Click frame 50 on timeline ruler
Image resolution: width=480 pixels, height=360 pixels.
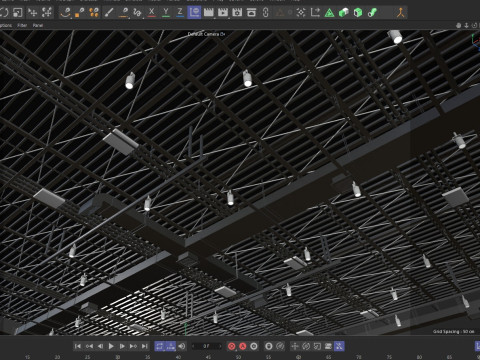click(x=238, y=357)
